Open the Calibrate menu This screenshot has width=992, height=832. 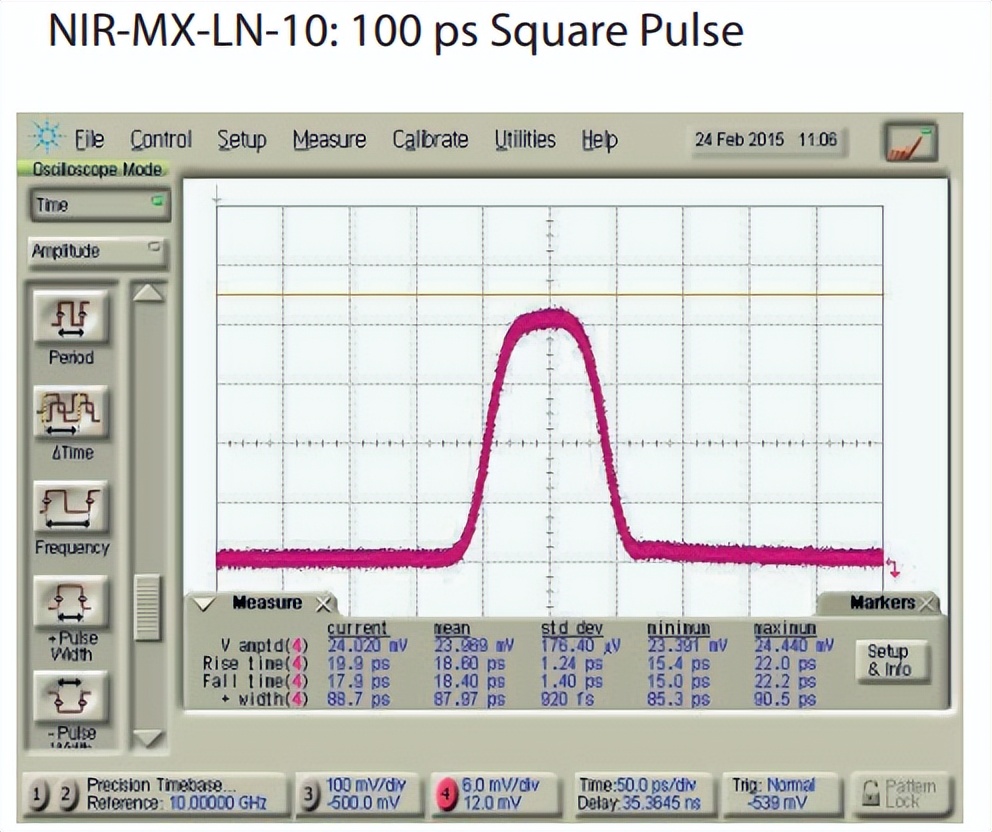click(430, 140)
